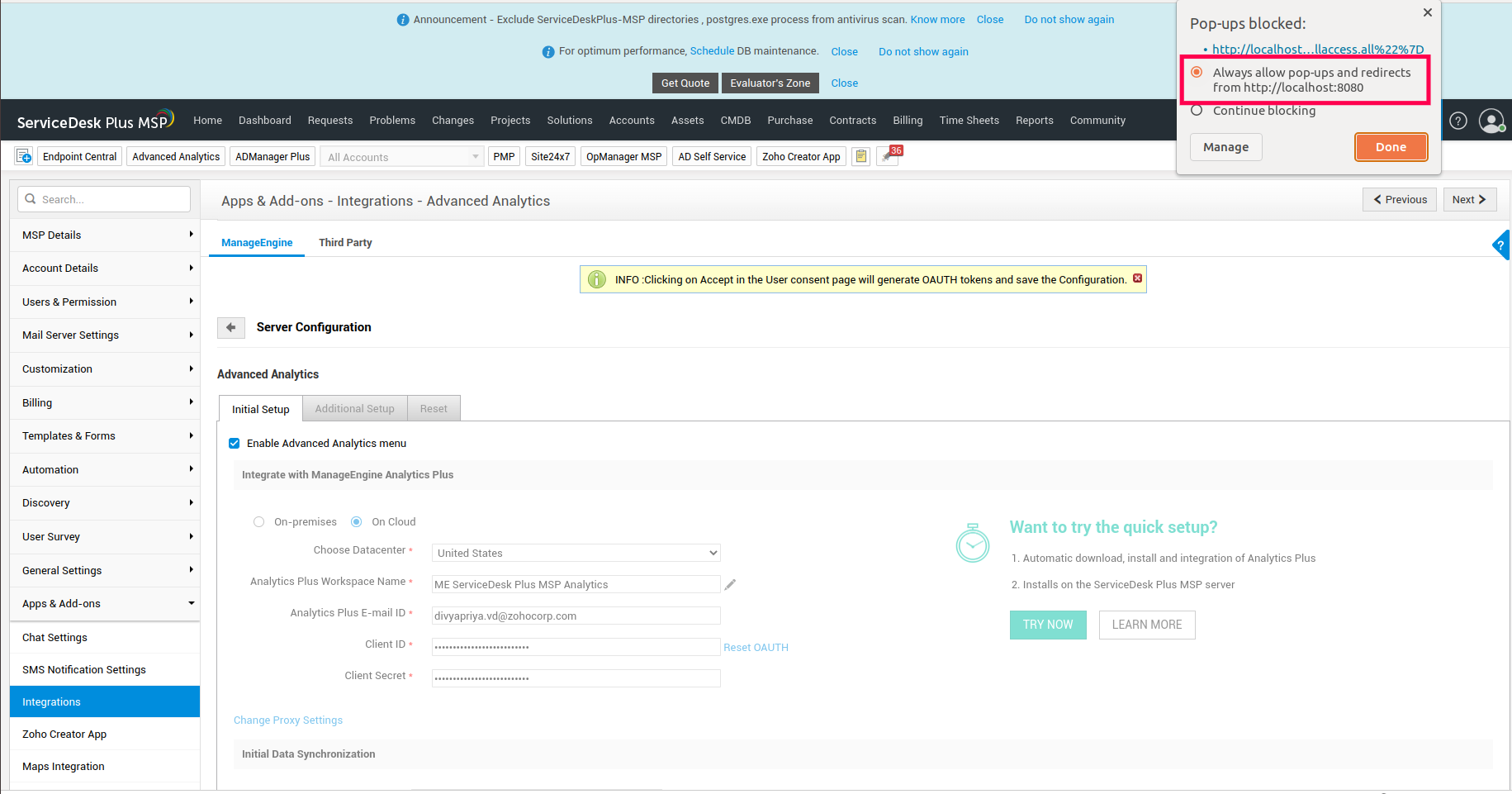
Task: Open Zoho Creator App toolbar button
Action: tap(801, 157)
